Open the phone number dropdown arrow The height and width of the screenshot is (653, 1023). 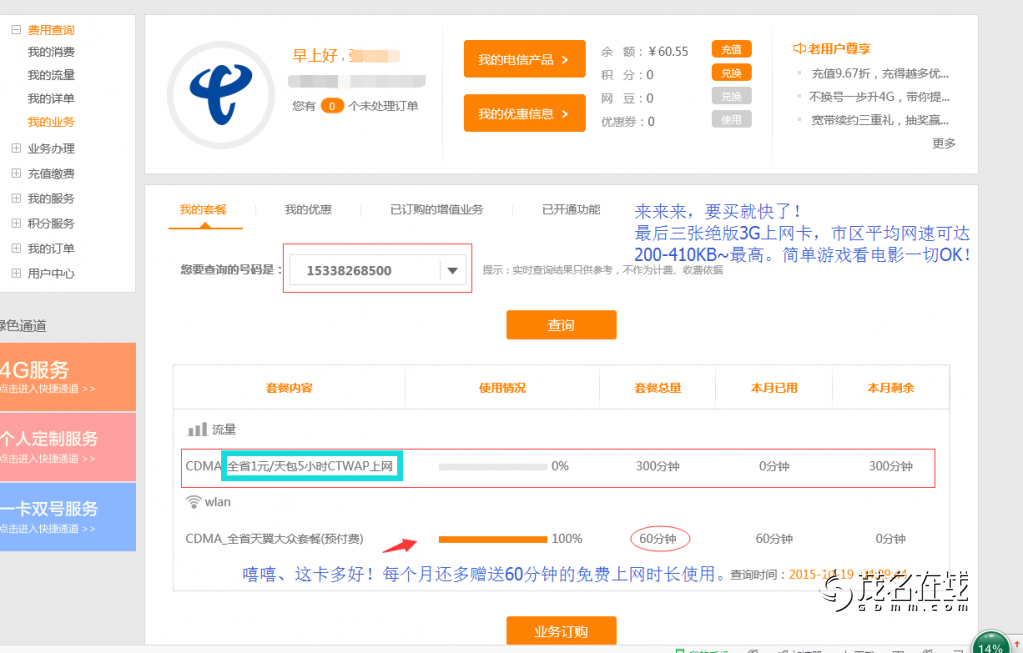pyautogui.click(x=453, y=270)
